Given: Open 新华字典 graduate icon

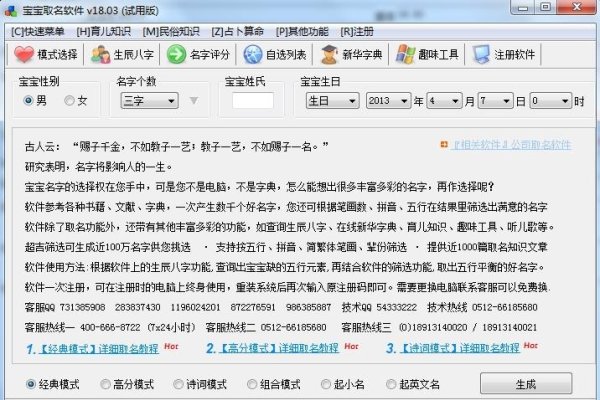Looking at the screenshot, I should [x=329, y=54].
